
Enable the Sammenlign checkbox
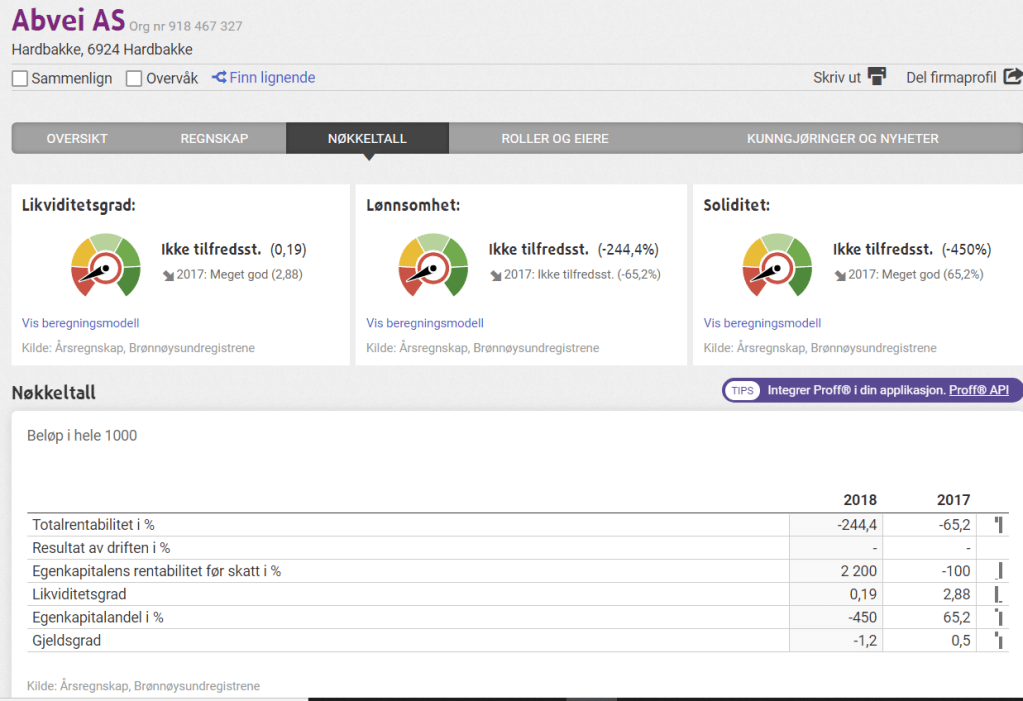(20, 78)
